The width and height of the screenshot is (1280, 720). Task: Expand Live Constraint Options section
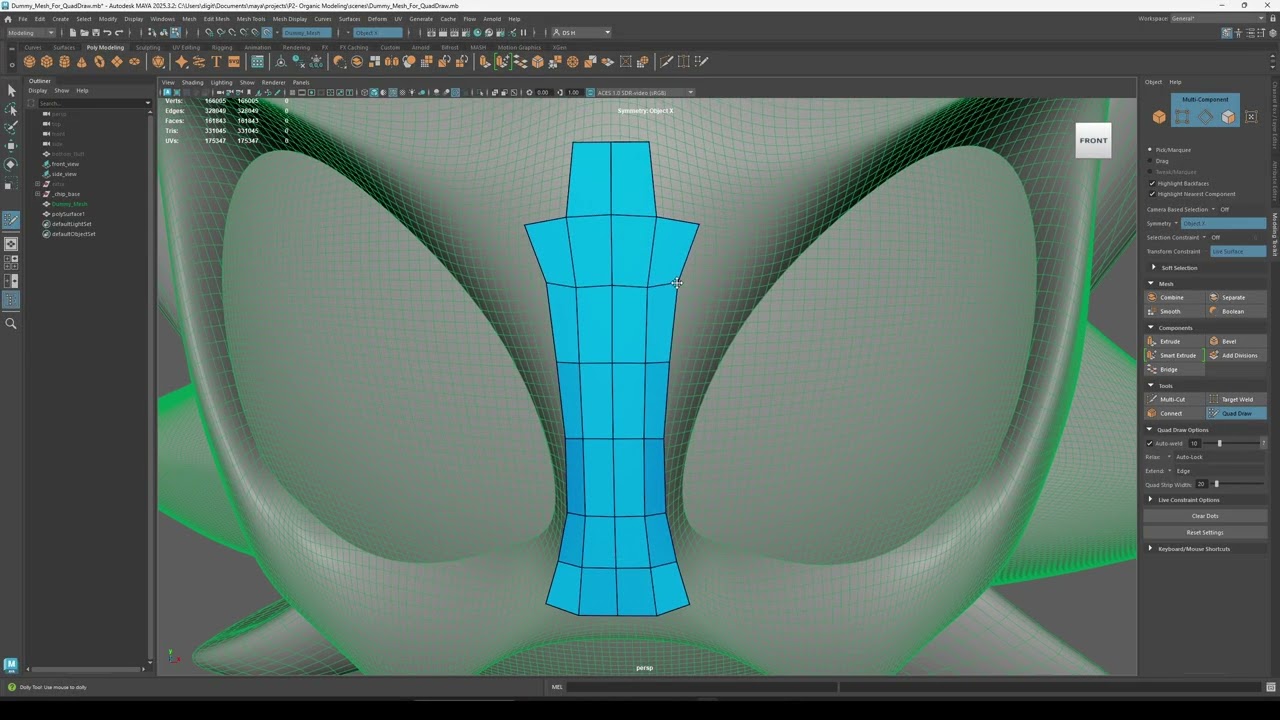1150,500
